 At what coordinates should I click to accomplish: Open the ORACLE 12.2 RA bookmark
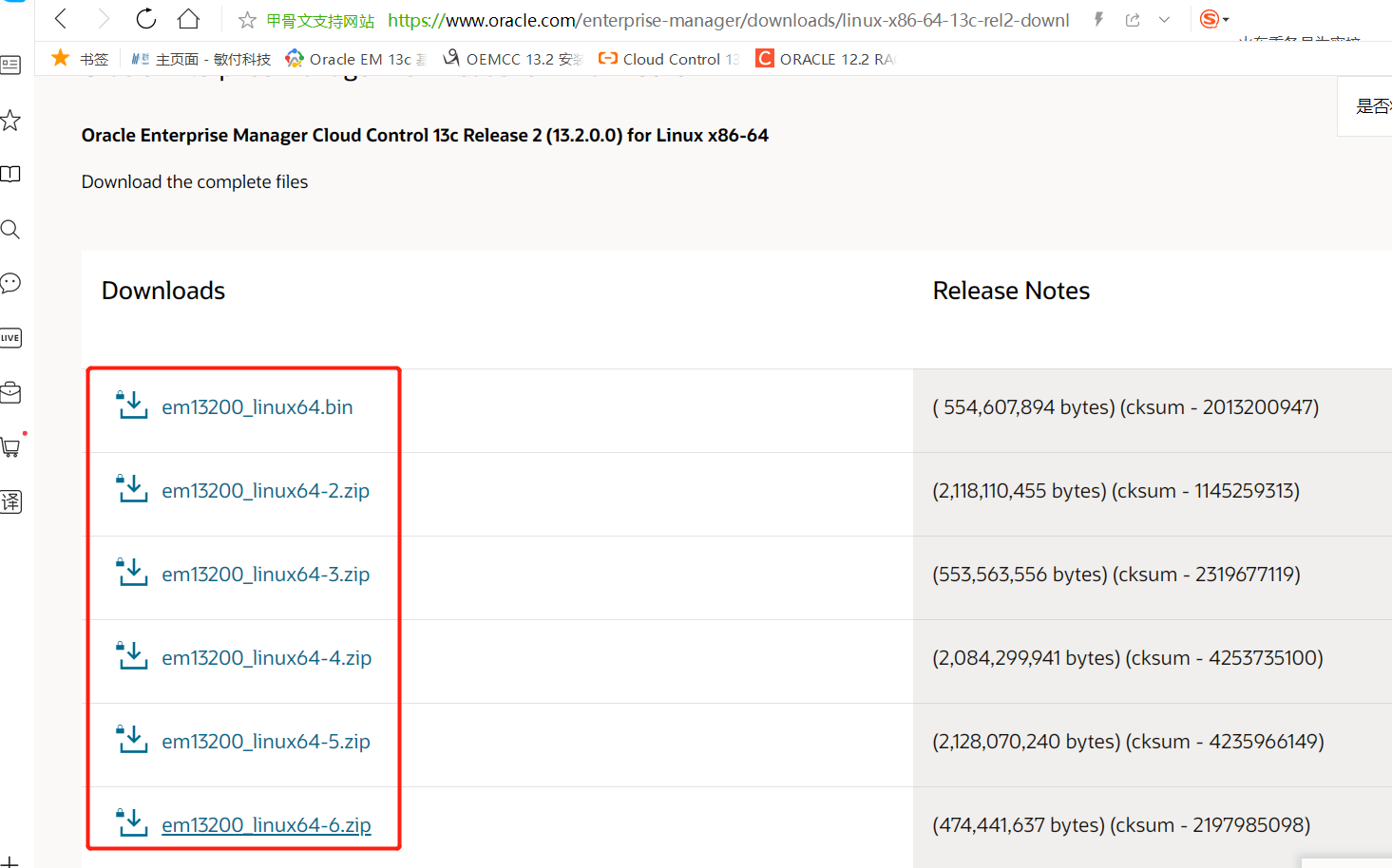pos(825,58)
